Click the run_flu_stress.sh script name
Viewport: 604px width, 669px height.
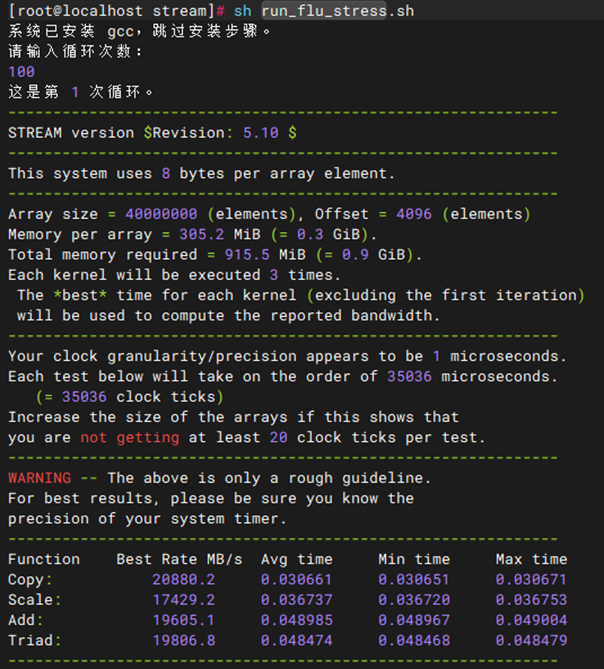point(339,10)
